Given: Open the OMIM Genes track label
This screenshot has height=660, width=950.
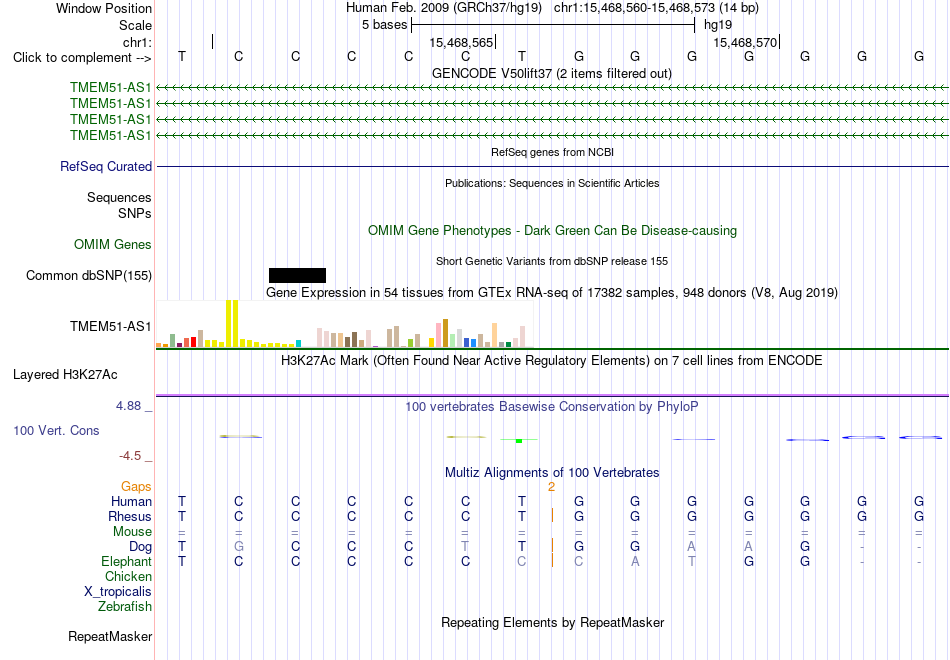Looking at the screenshot, I should pyautogui.click(x=113, y=244).
